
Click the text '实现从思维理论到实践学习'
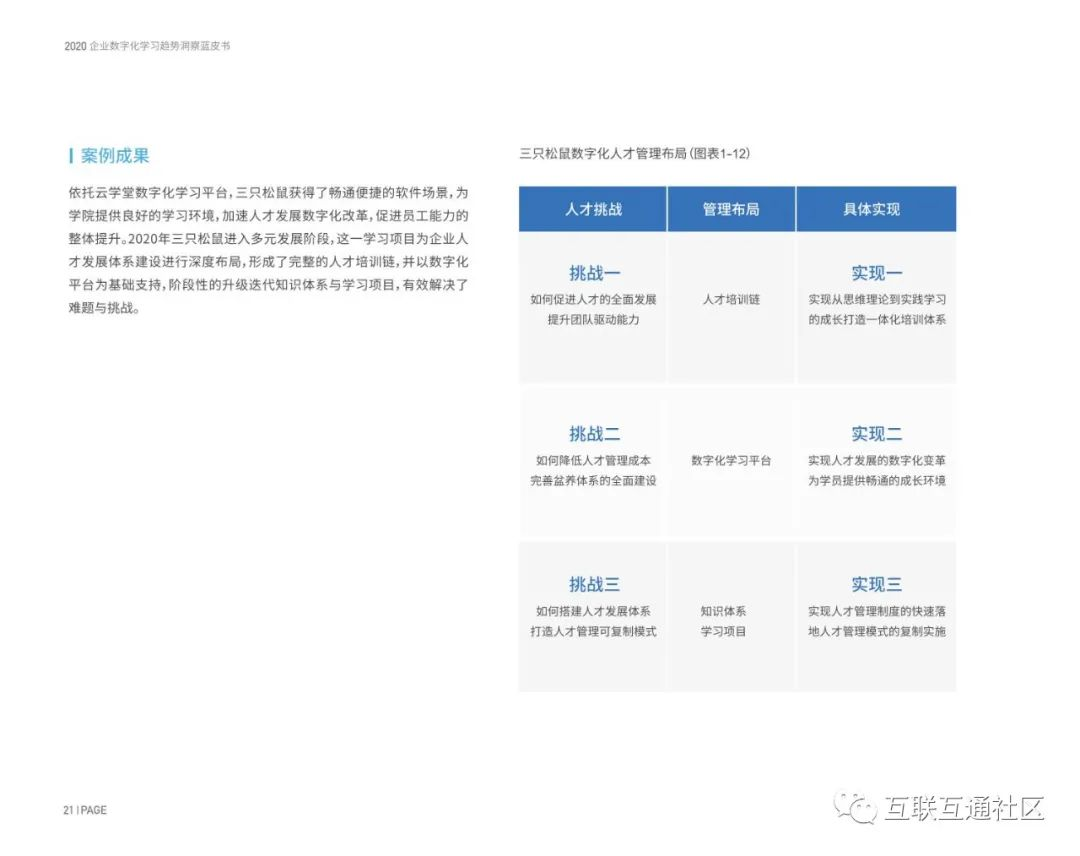[x=877, y=300]
